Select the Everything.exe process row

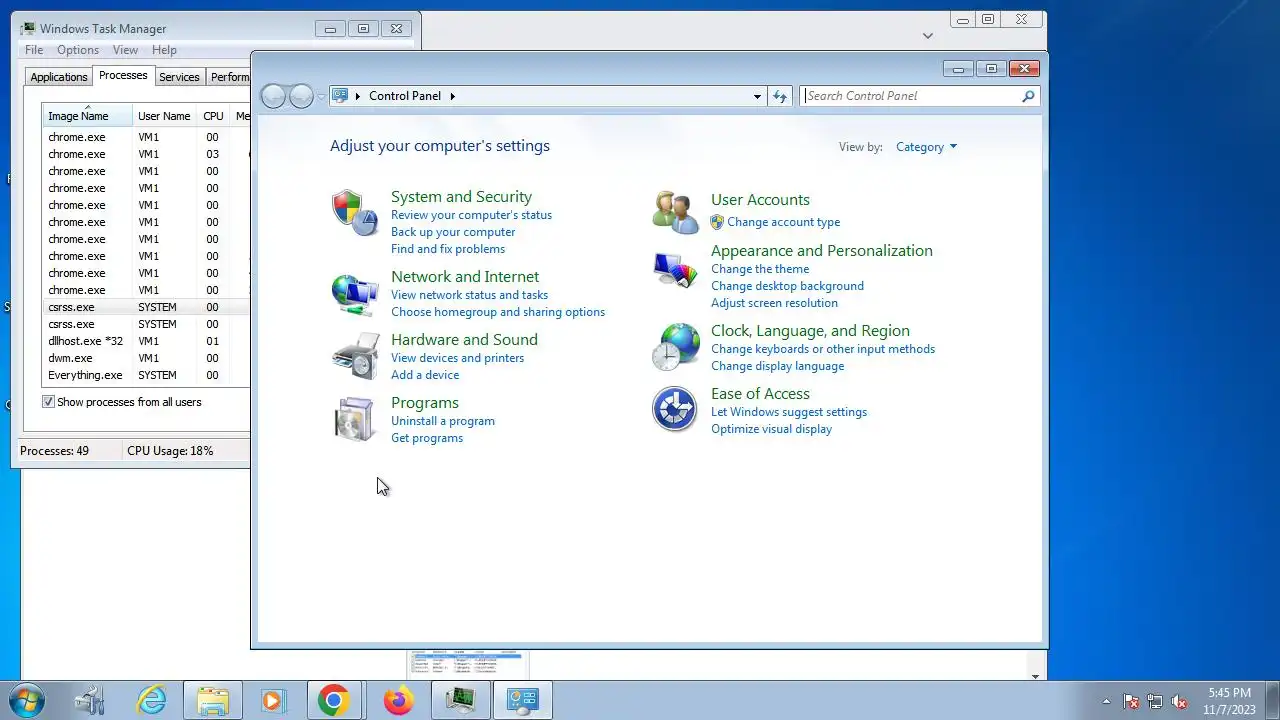coord(145,375)
